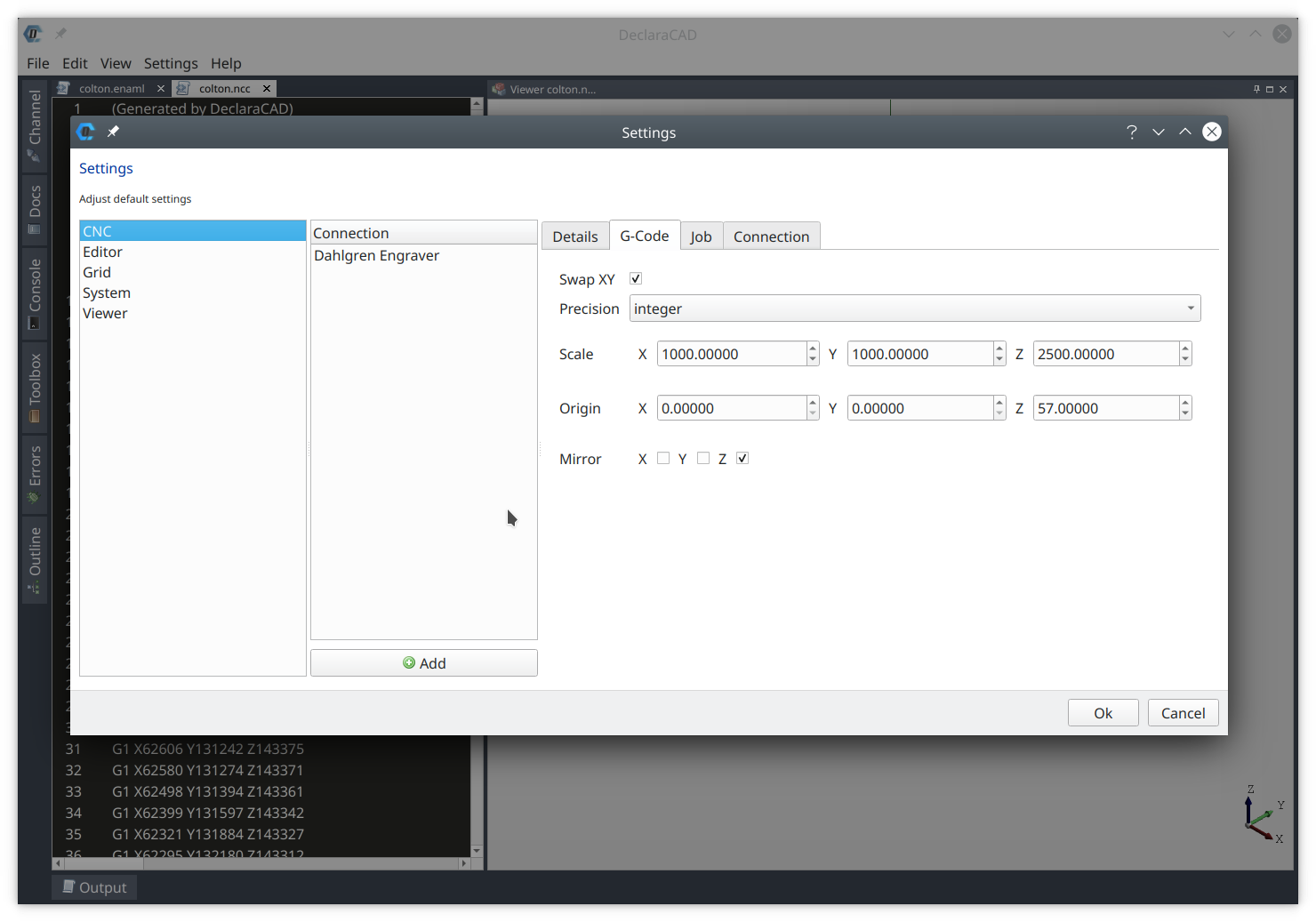Click the DeclaraCAD app icon in main titlebar
Image resolution: width=1316 pixels, height=922 pixels.
33,34
